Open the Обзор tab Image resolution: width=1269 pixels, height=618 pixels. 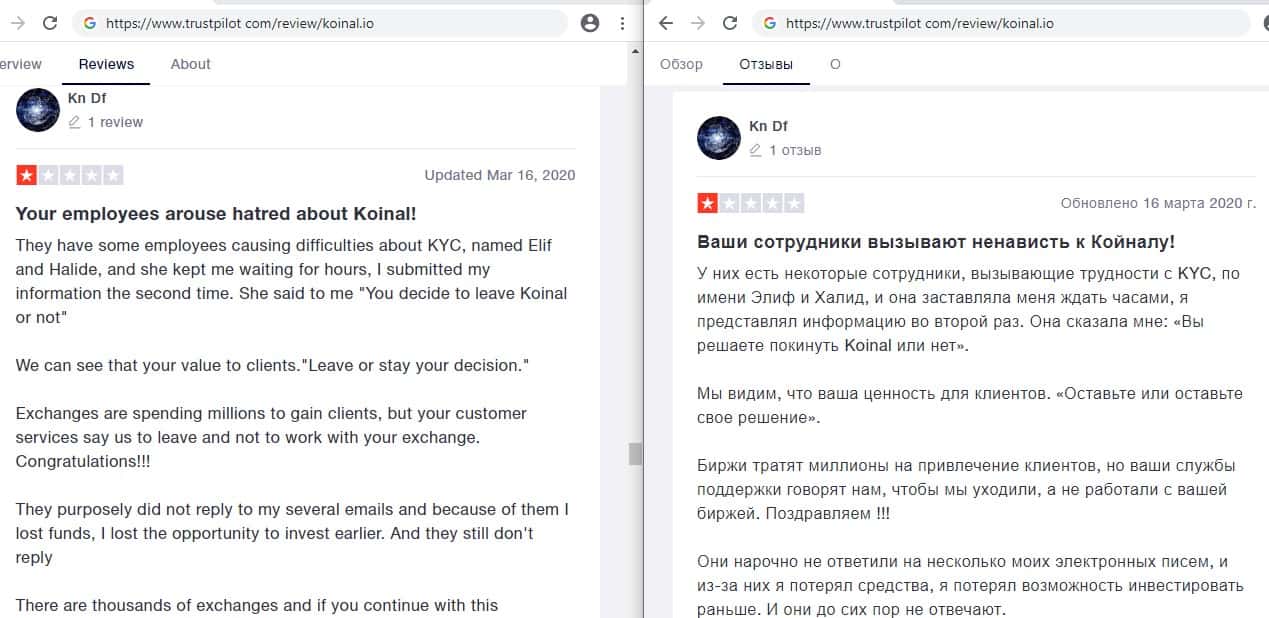[x=681, y=64]
